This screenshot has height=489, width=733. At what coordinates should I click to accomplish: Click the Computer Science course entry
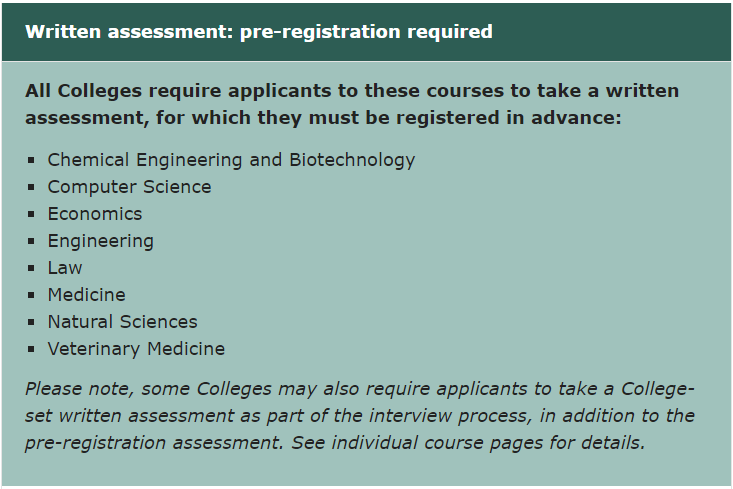(x=129, y=187)
